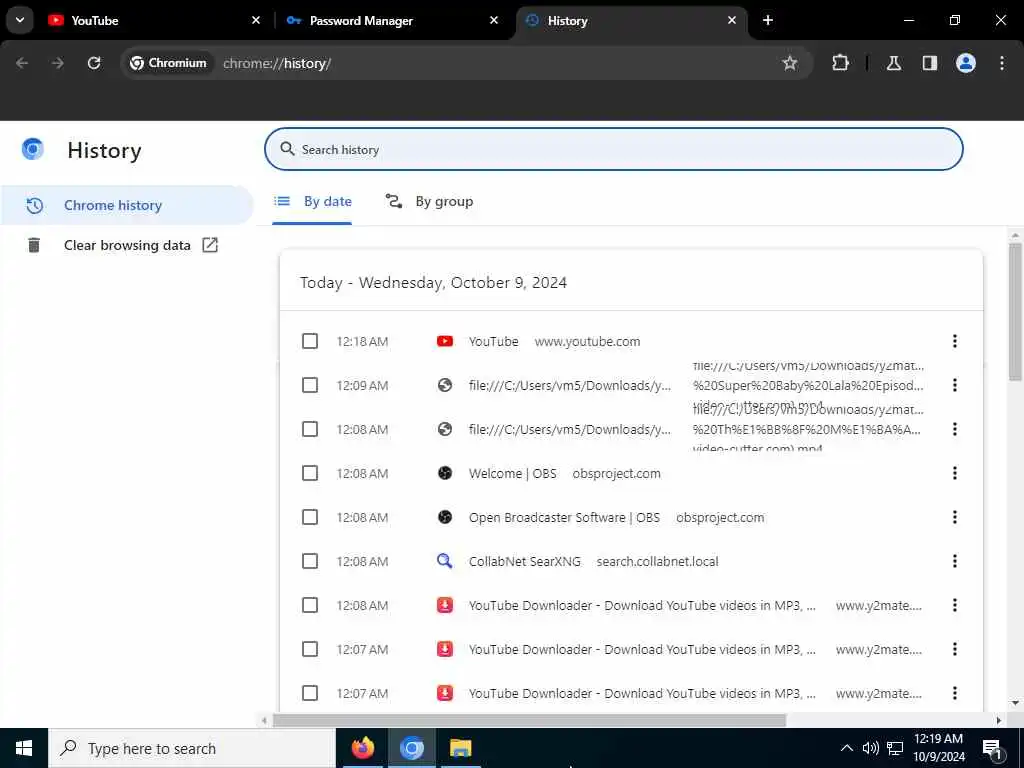The image size is (1024, 768).
Task: Bookmark this page with star icon
Action: (x=790, y=63)
